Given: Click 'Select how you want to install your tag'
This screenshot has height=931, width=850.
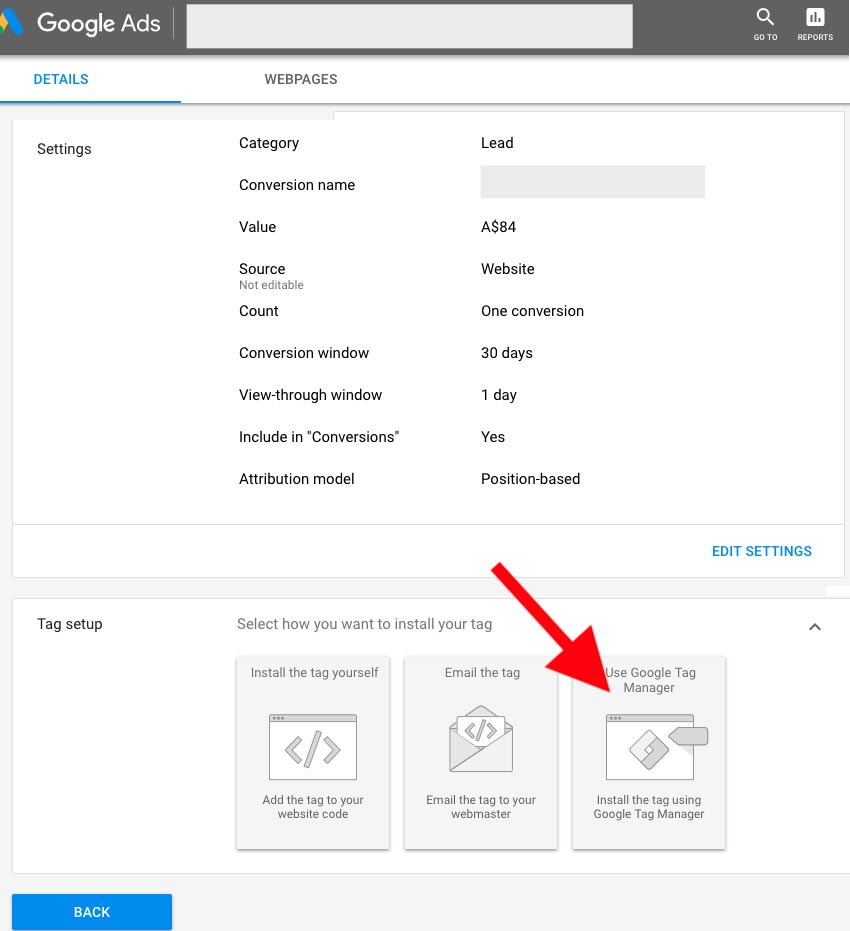Looking at the screenshot, I should tap(364, 624).
